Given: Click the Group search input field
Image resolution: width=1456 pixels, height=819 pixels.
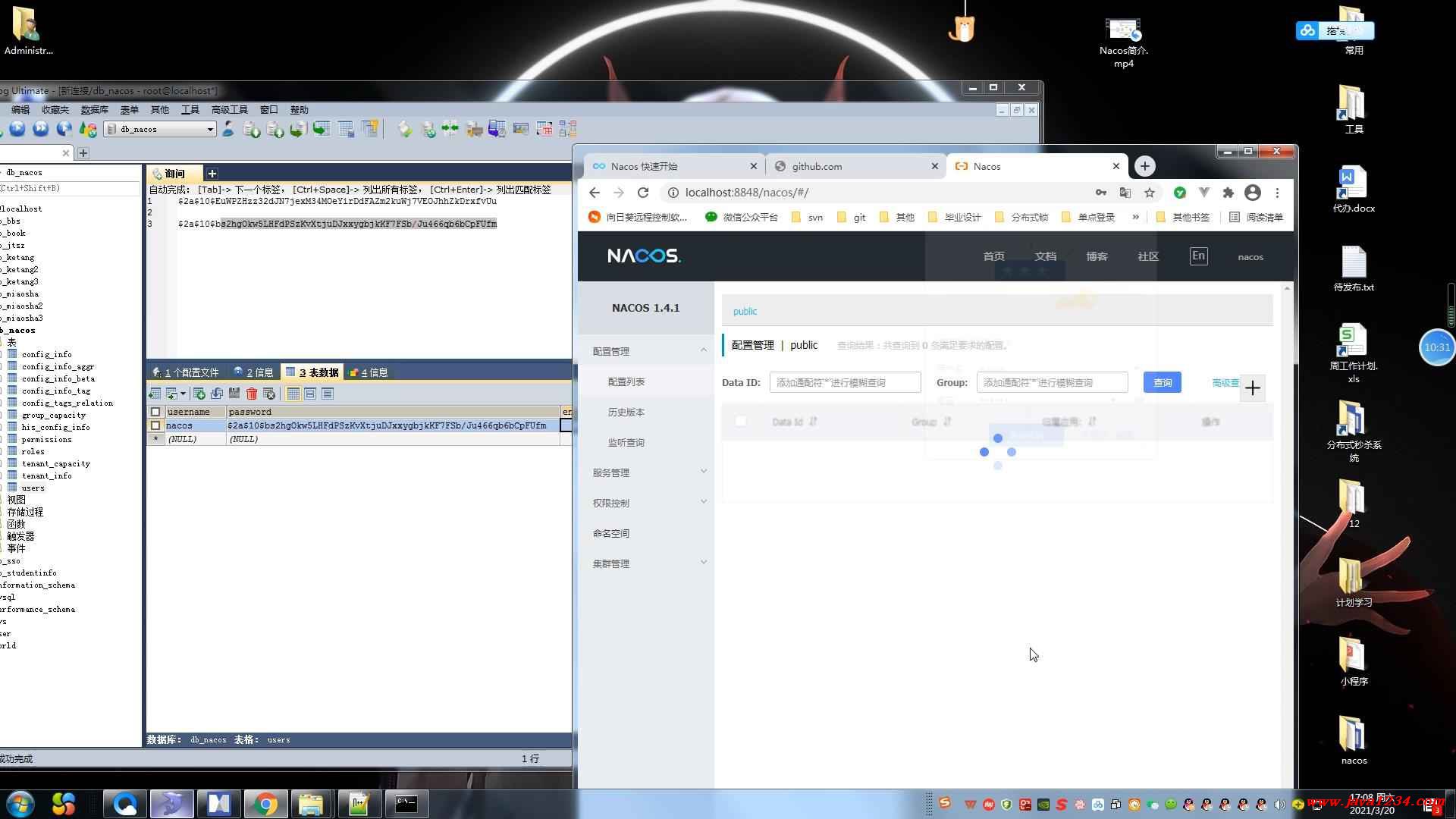Looking at the screenshot, I should tap(1053, 382).
